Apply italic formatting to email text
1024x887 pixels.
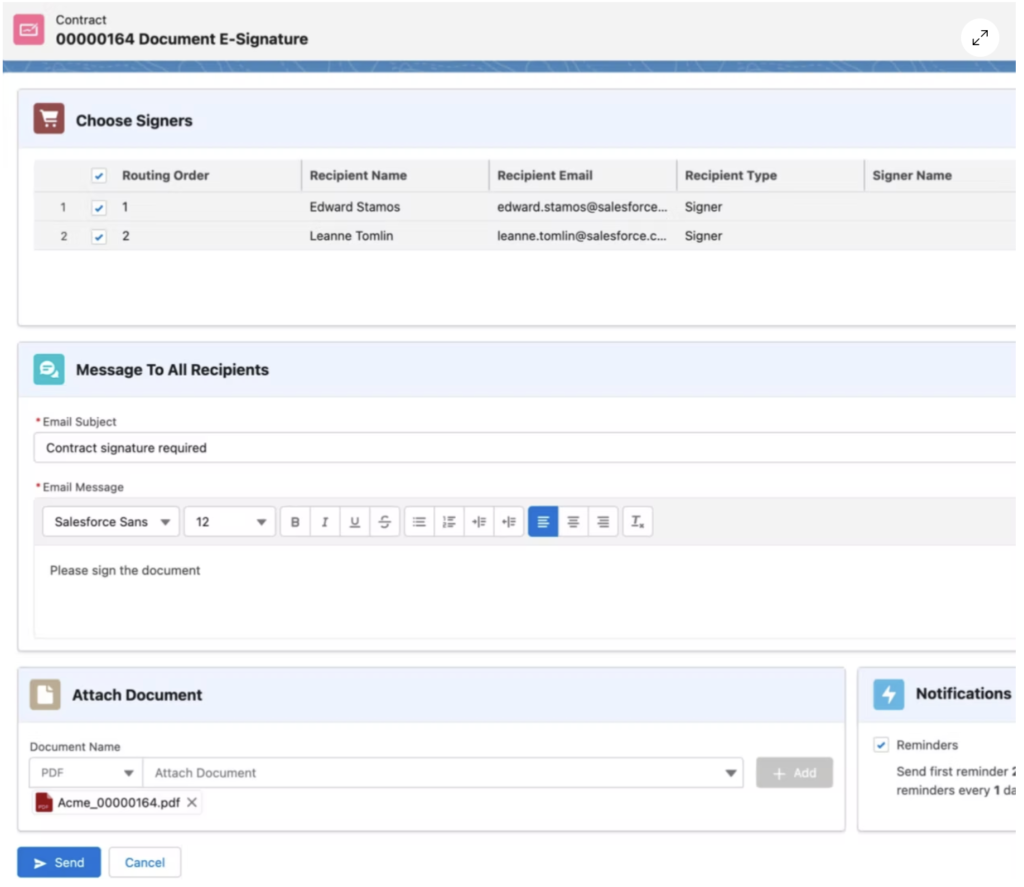pos(325,522)
